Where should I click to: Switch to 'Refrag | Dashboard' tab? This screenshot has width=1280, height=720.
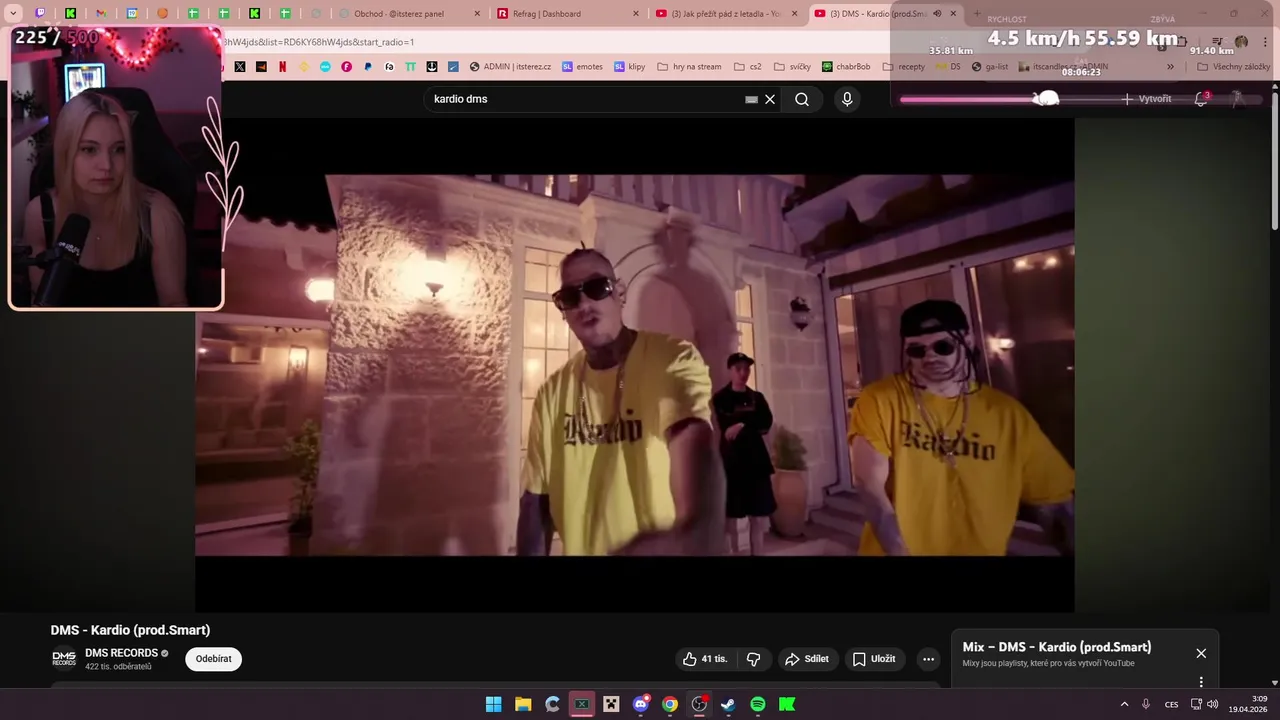coord(569,14)
